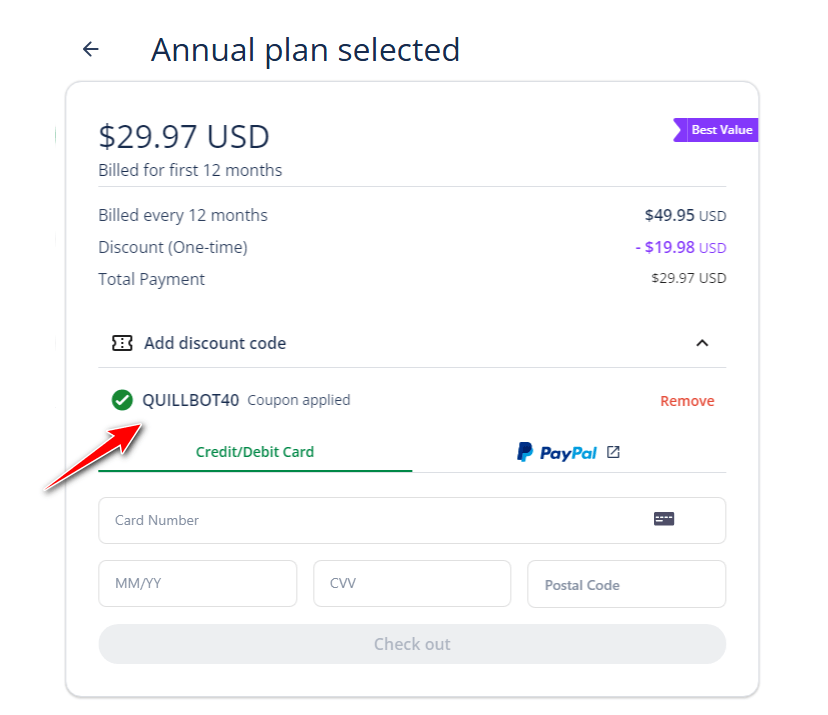This screenshot has height=715, width=828.
Task: Click the green coupon applied checkmark
Action: [122, 400]
